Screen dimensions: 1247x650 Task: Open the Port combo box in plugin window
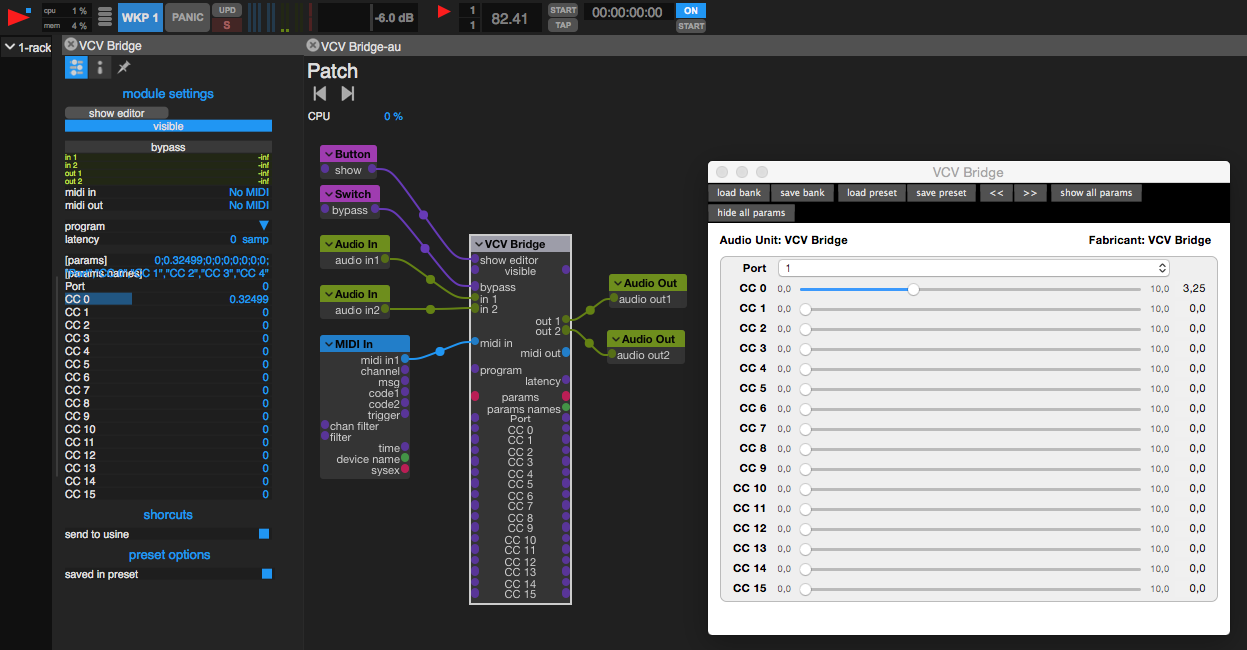click(975, 268)
